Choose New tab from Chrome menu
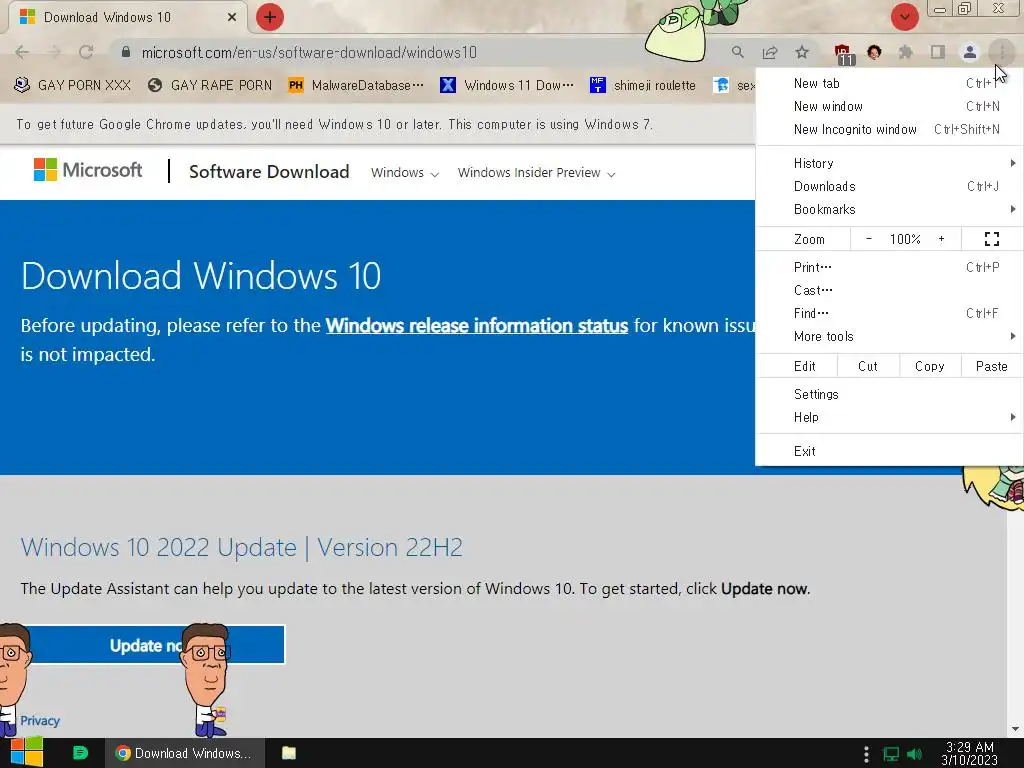The width and height of the screenshot is (1024, 768). pos(889,83)
